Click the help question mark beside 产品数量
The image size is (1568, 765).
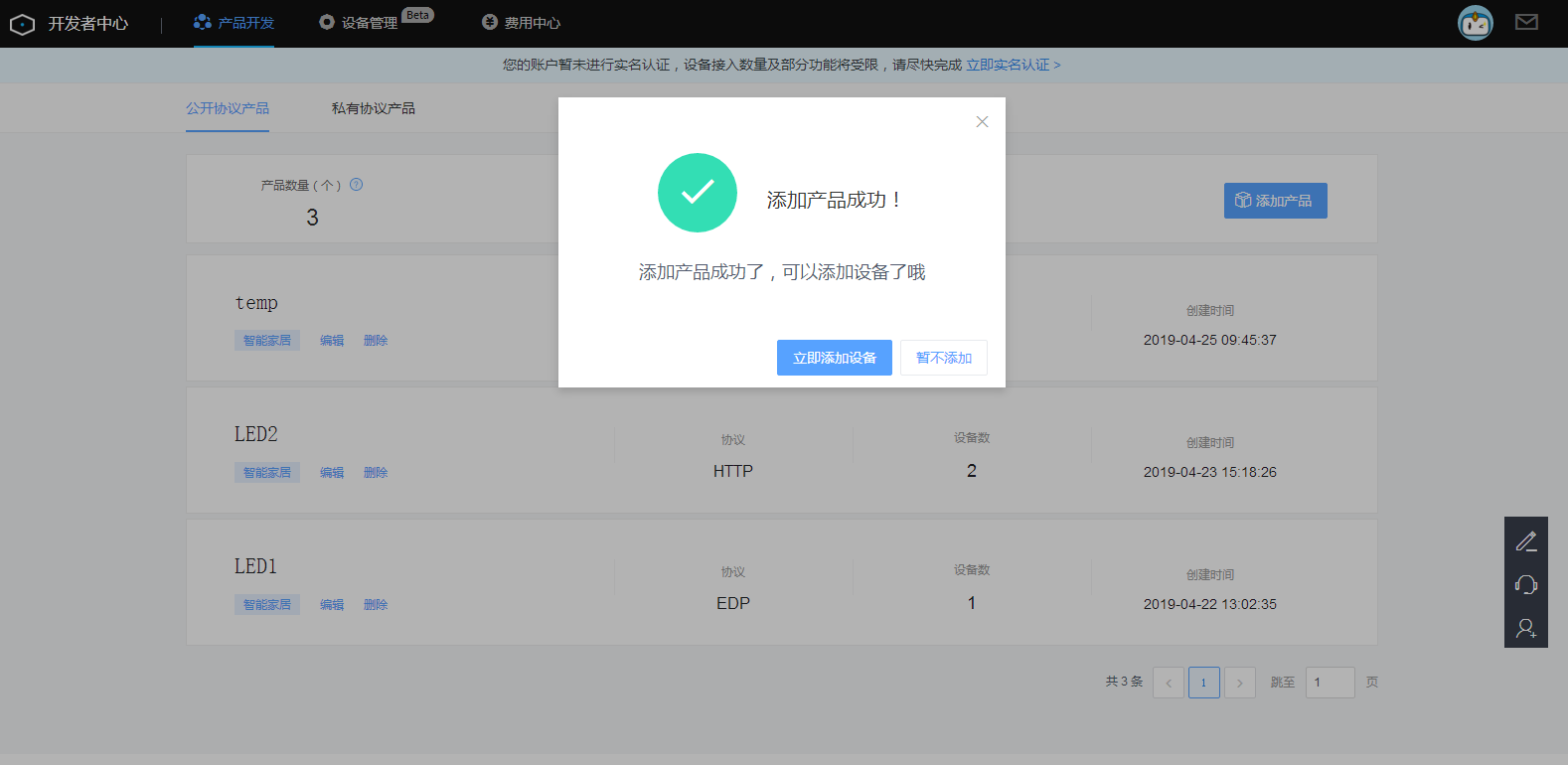click(357, 185)
